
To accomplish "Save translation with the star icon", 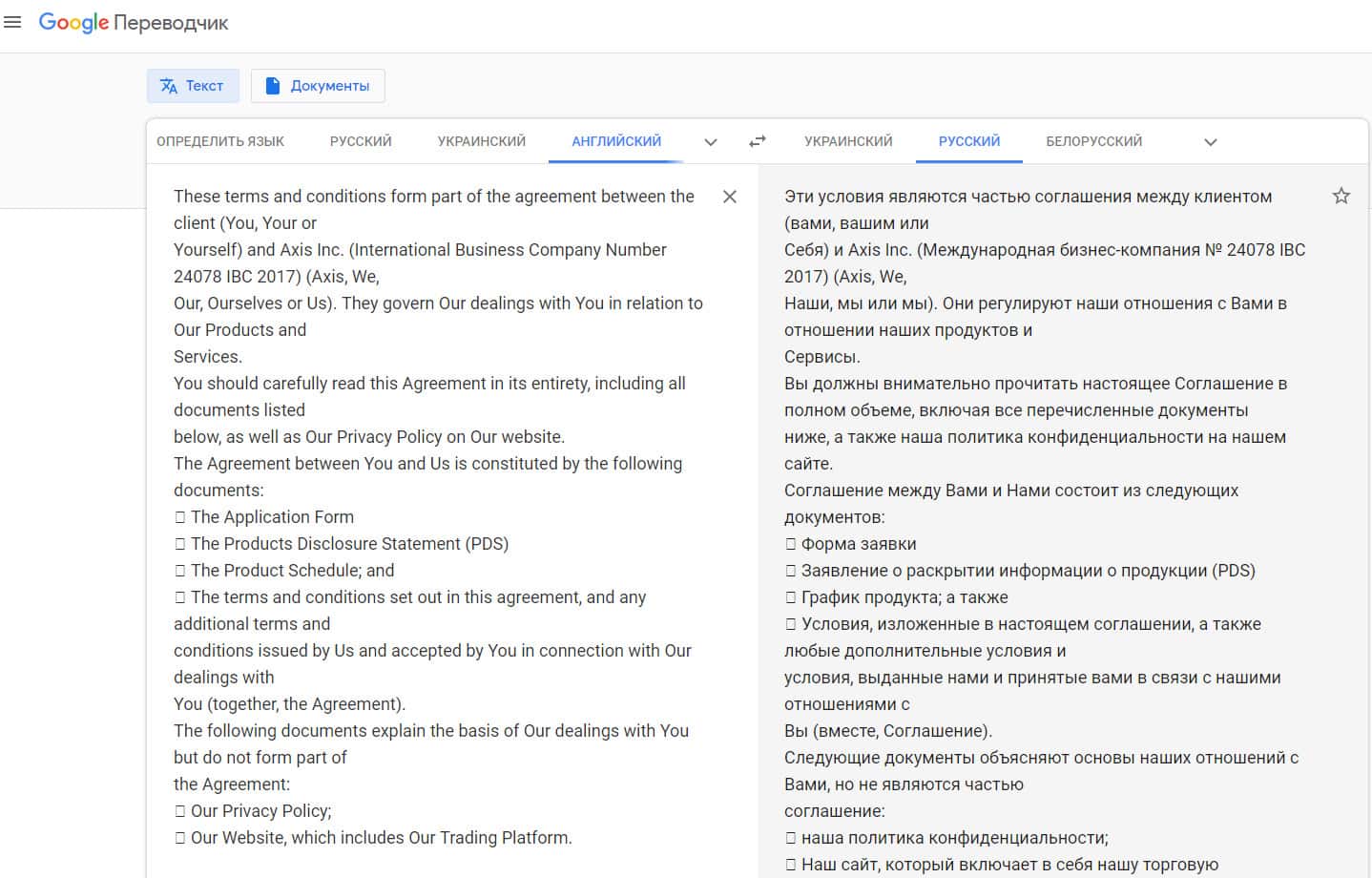I will pyautogui.click(x=1341, y=197).
